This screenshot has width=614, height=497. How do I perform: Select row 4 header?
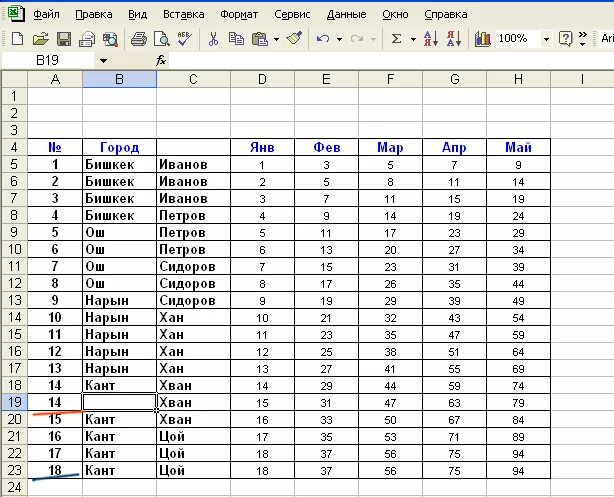pyautogui.click(x=14, y=147)
